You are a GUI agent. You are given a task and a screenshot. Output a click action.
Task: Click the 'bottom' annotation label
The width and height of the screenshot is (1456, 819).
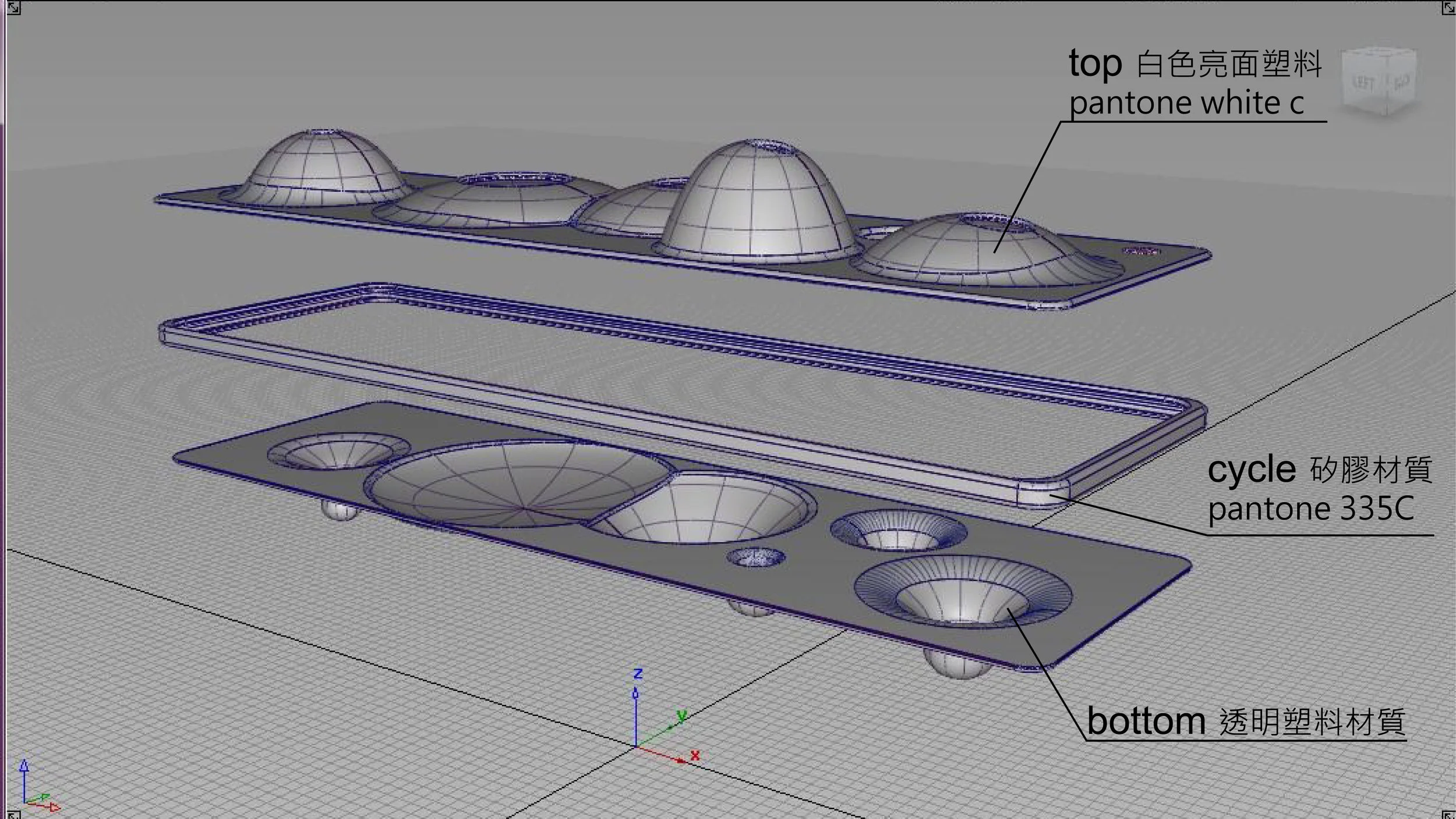1146,721
